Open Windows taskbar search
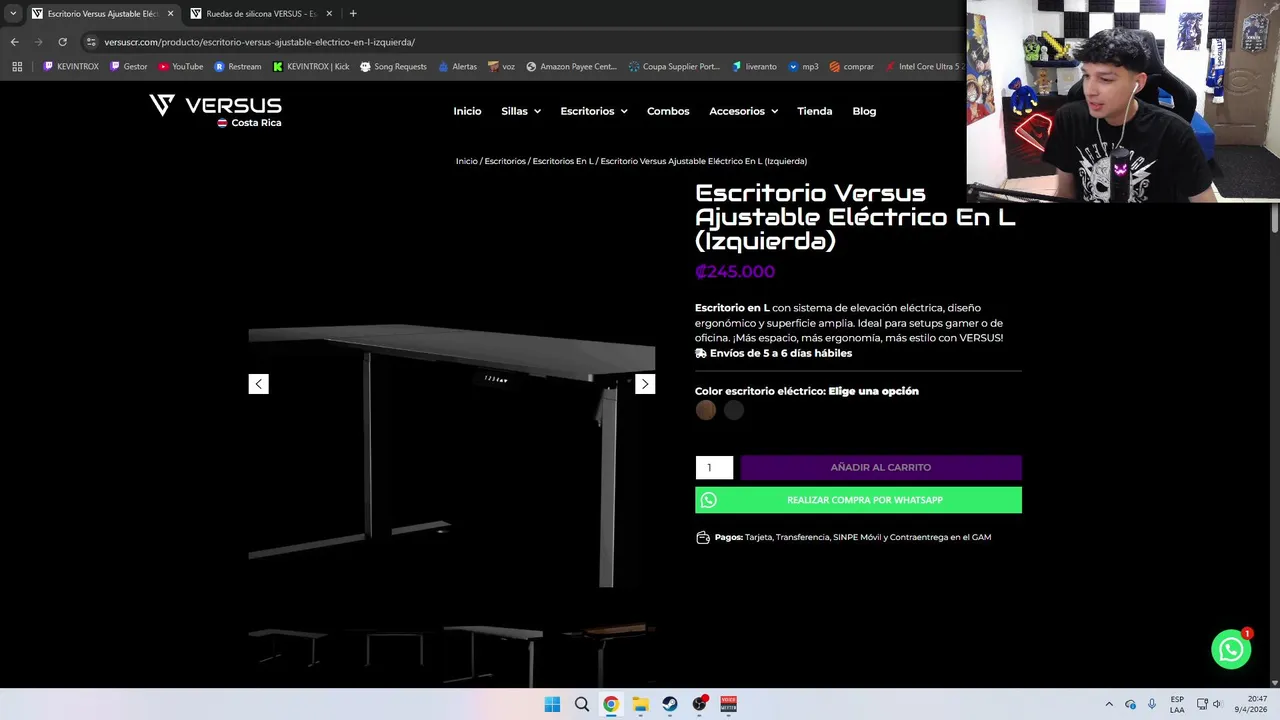The height and width of the screenshot is (720, 1280). pos(581,704)
